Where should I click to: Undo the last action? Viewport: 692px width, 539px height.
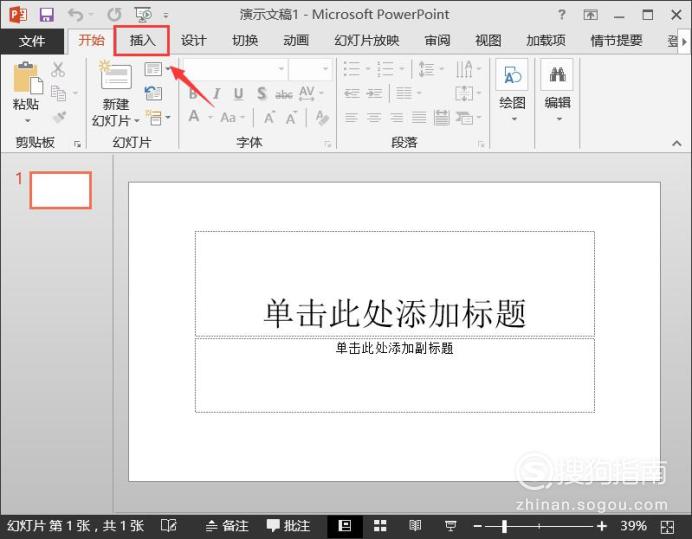76,15
